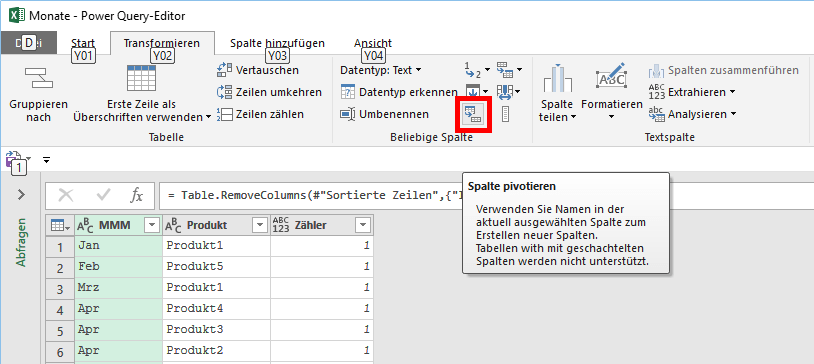Click the Analysieren icon
Image resolution: width=814 pixels, height=364 pixels.
click(x=656, y=114)
